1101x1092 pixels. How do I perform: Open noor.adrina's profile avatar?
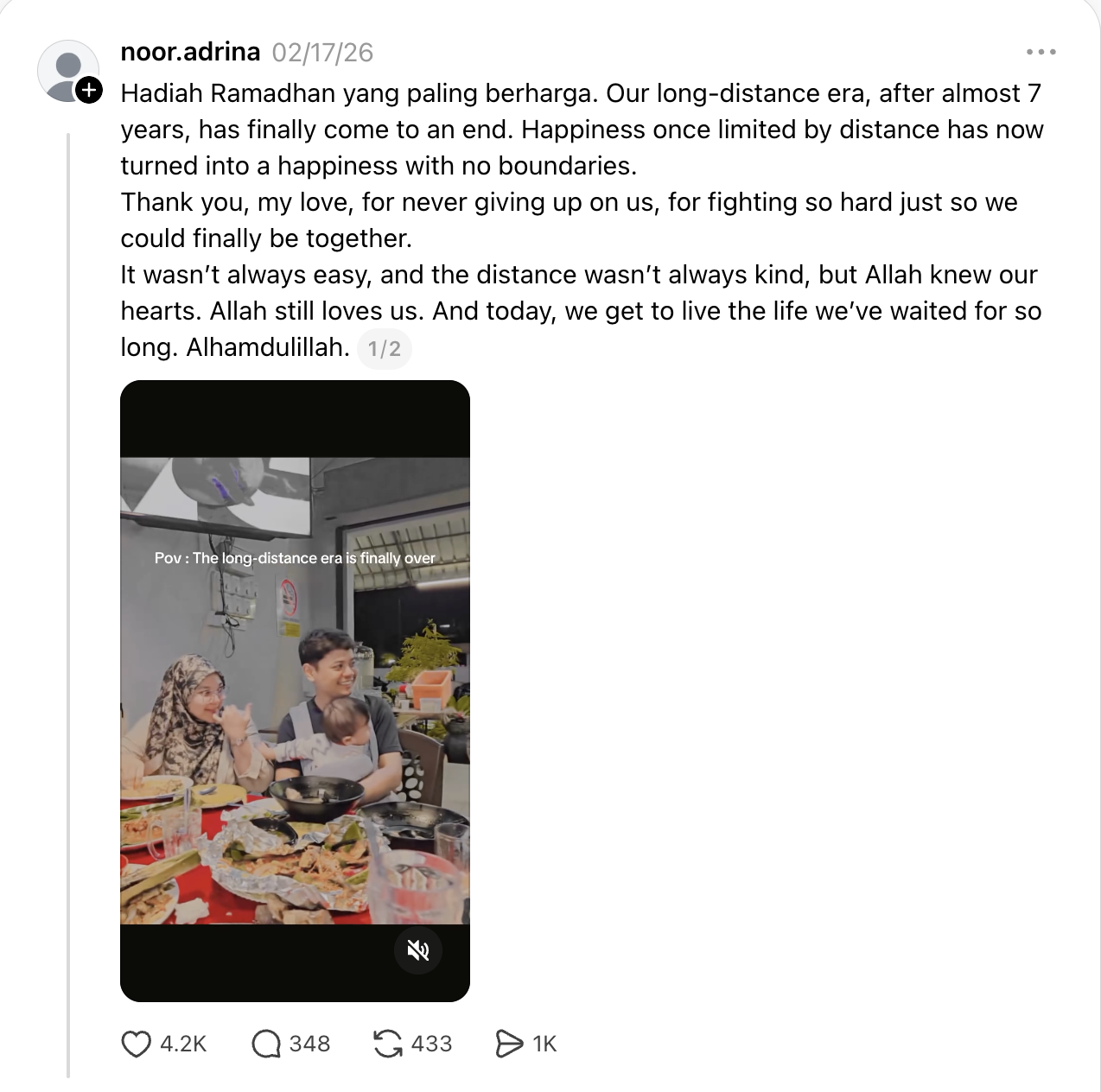[68, 71]
